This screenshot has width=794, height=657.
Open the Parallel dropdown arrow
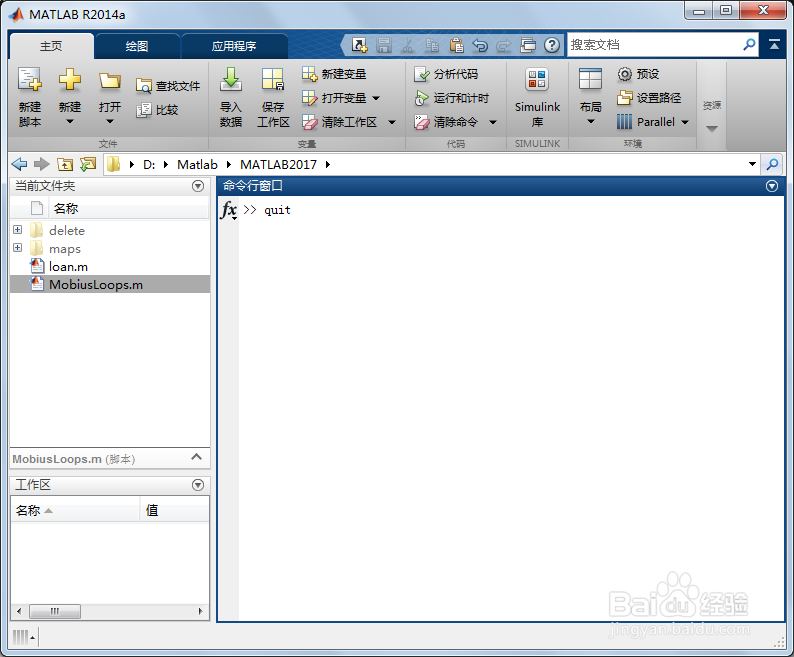coord(685,122)
